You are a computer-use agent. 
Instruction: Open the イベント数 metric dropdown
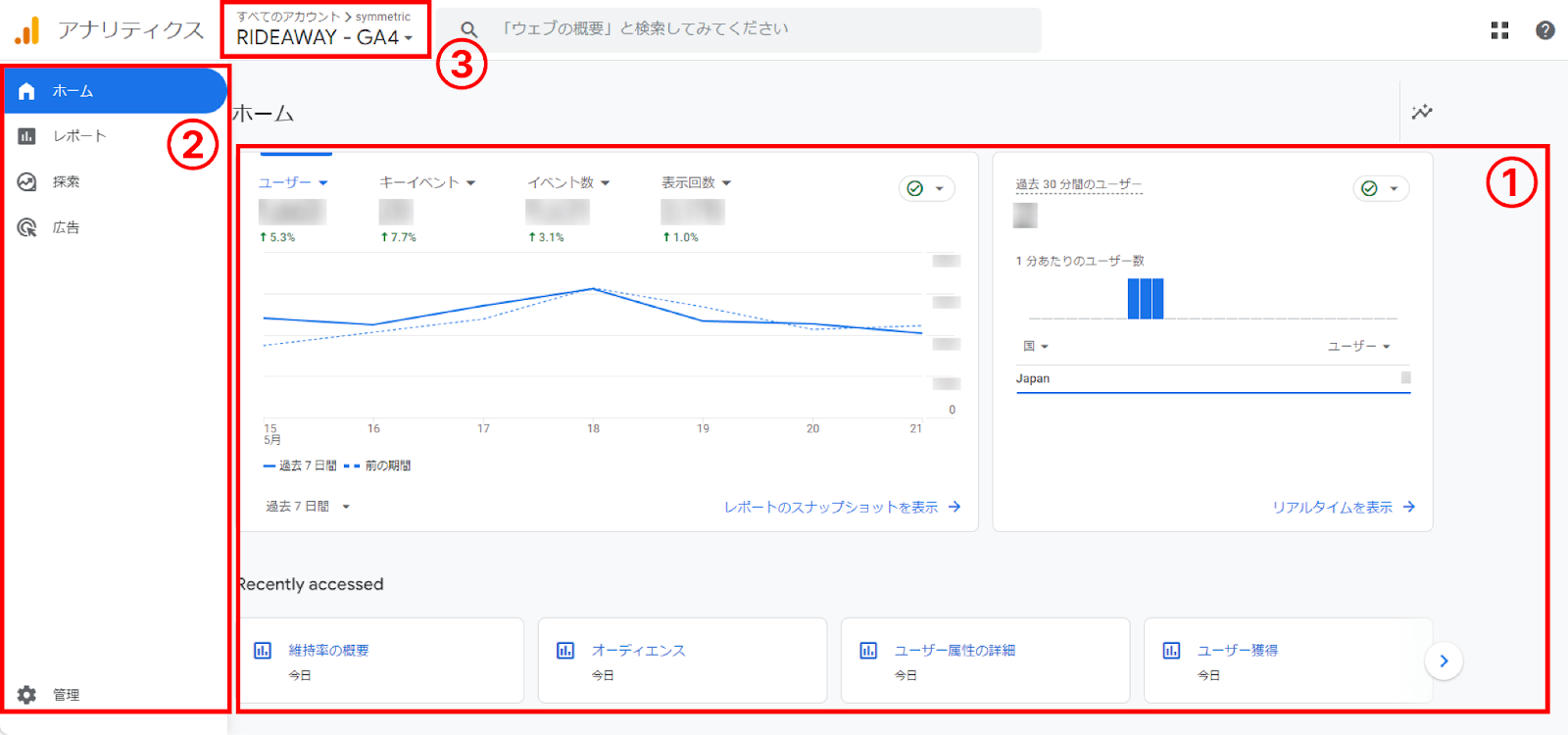568,182
